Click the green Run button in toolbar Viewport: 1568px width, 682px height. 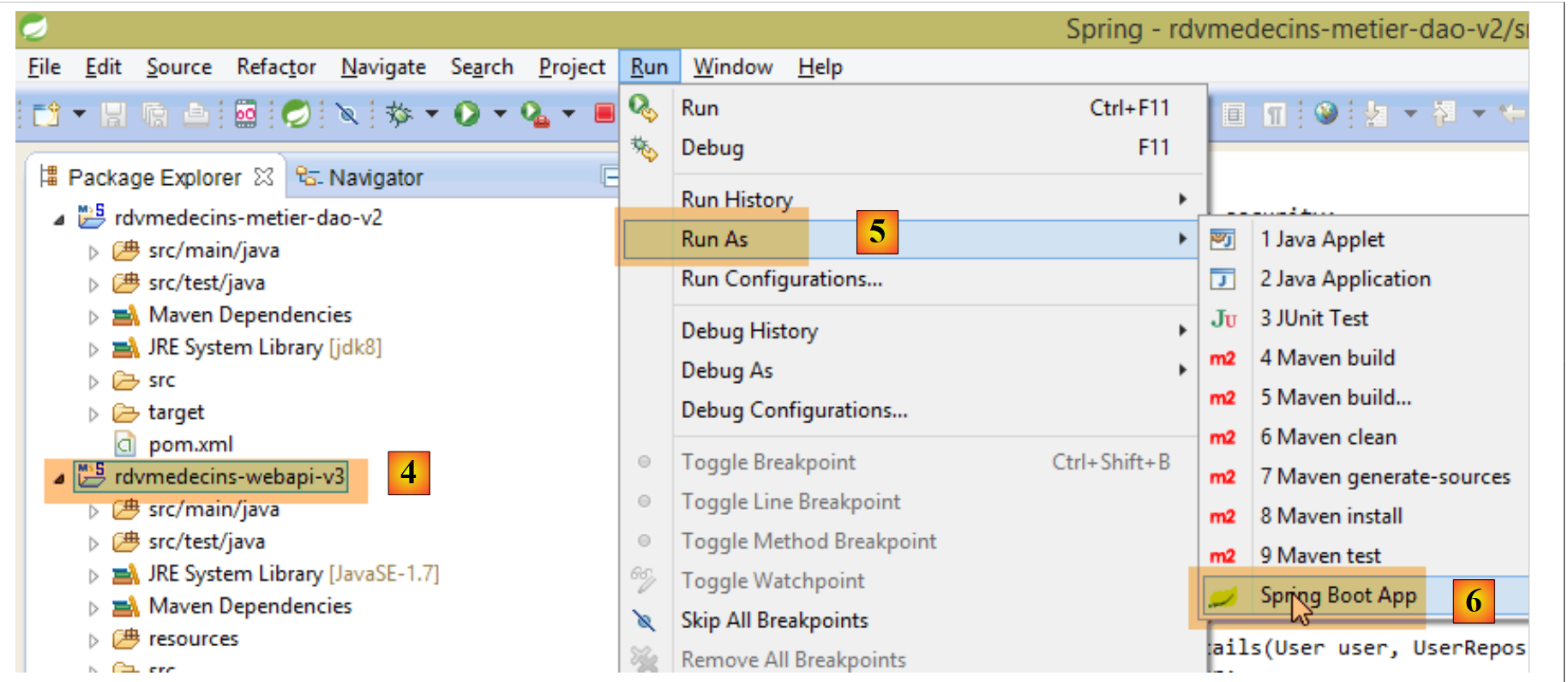click(466, 113)
